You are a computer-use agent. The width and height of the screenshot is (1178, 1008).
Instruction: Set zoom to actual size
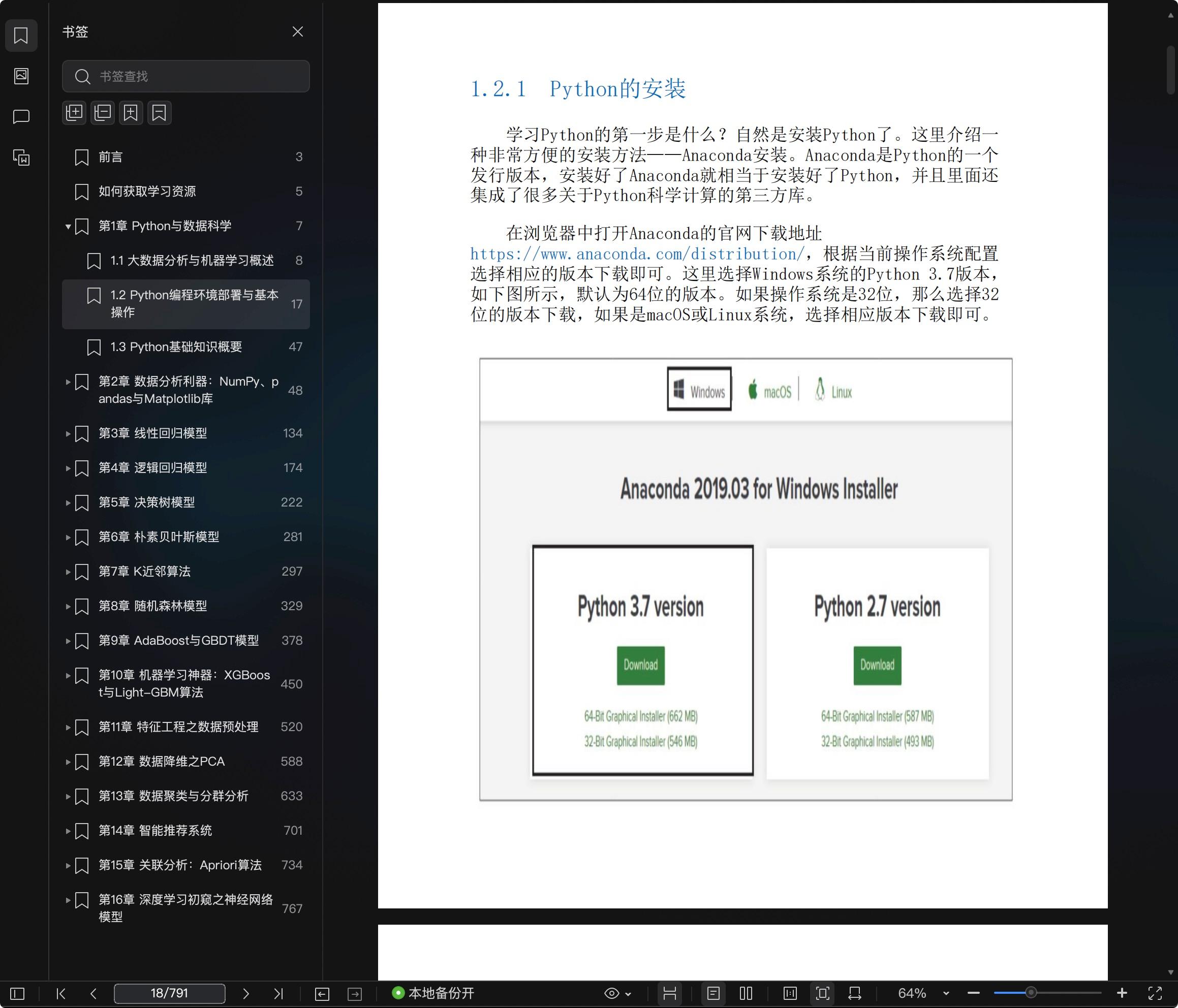pos(790,993)
